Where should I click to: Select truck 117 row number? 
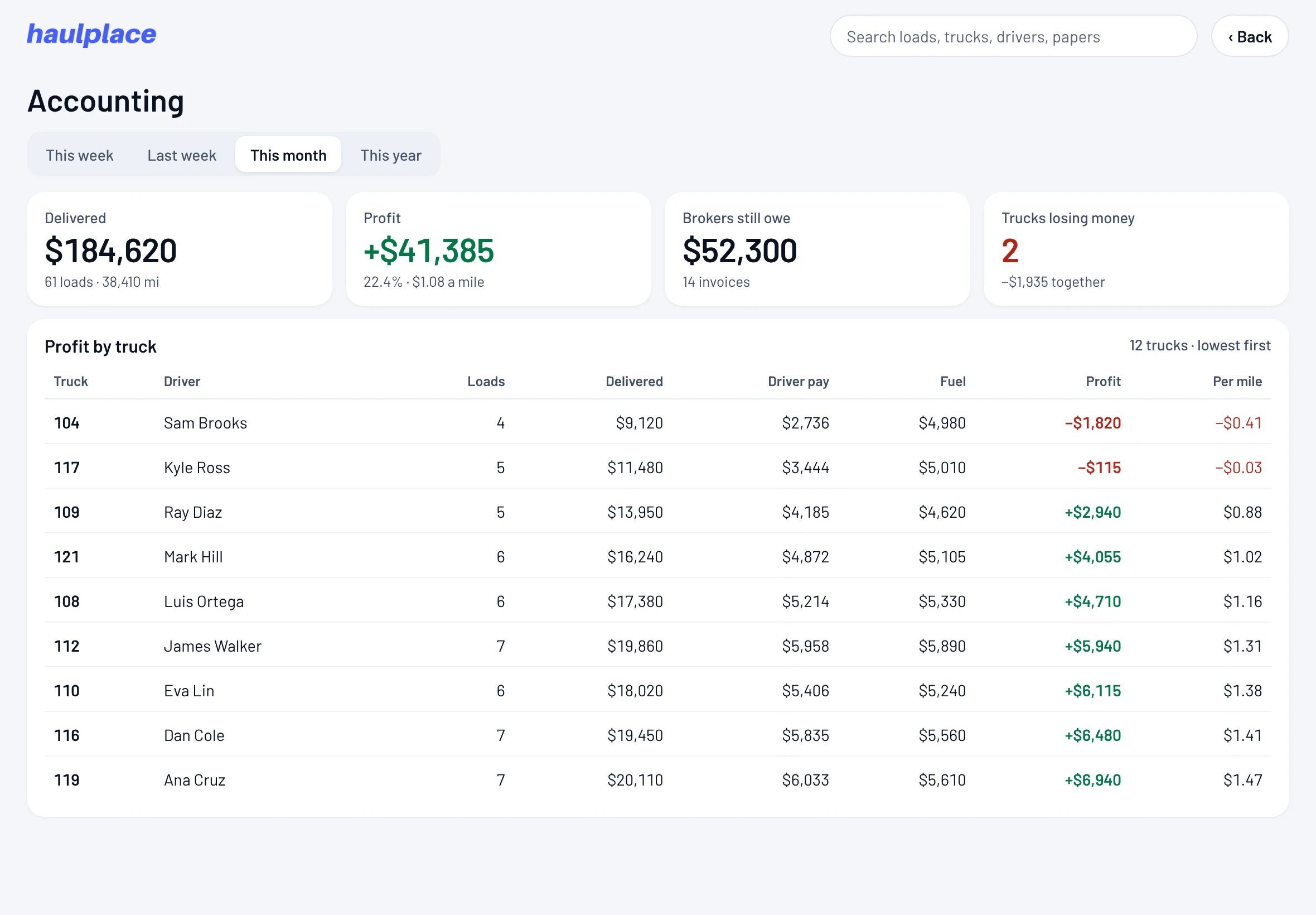66,468
